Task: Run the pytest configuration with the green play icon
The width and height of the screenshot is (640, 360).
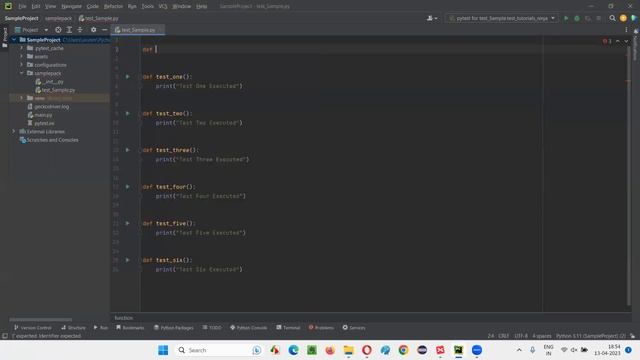Action: click(566, 18)
